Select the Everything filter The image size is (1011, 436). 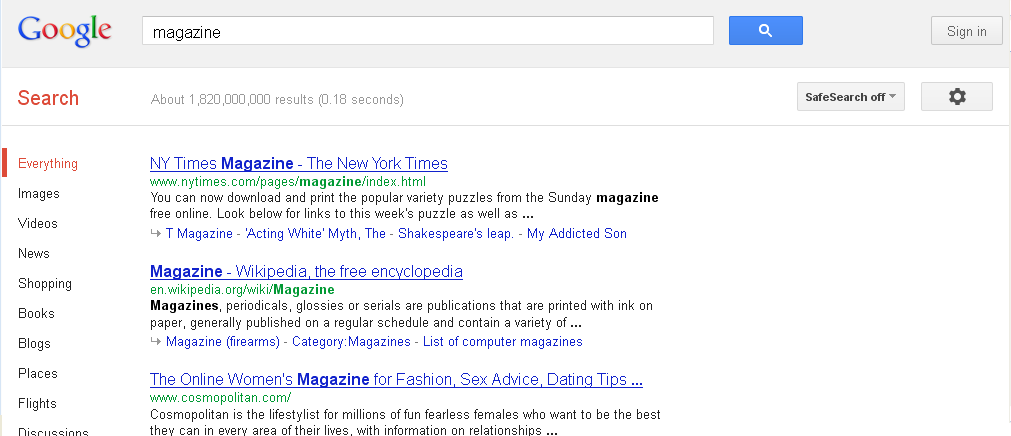48,163
